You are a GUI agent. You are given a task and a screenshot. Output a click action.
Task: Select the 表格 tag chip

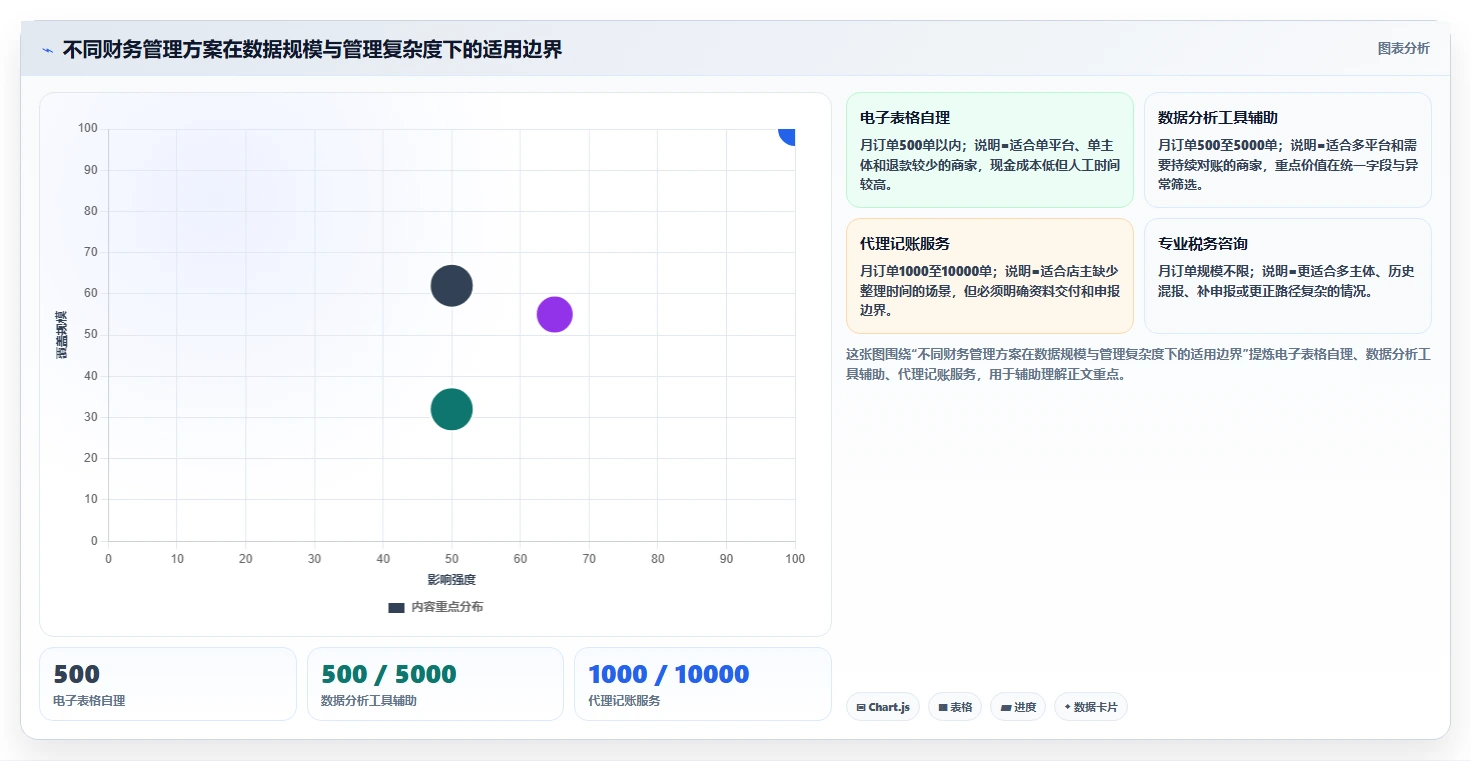(955, 707)
